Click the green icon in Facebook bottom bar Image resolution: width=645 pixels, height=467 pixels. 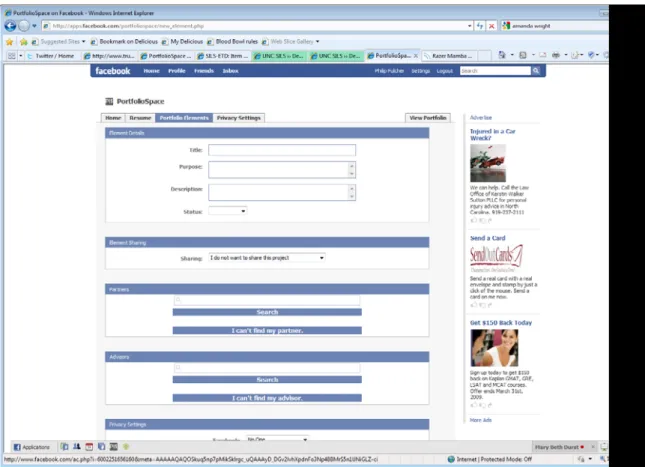point(126,446)
